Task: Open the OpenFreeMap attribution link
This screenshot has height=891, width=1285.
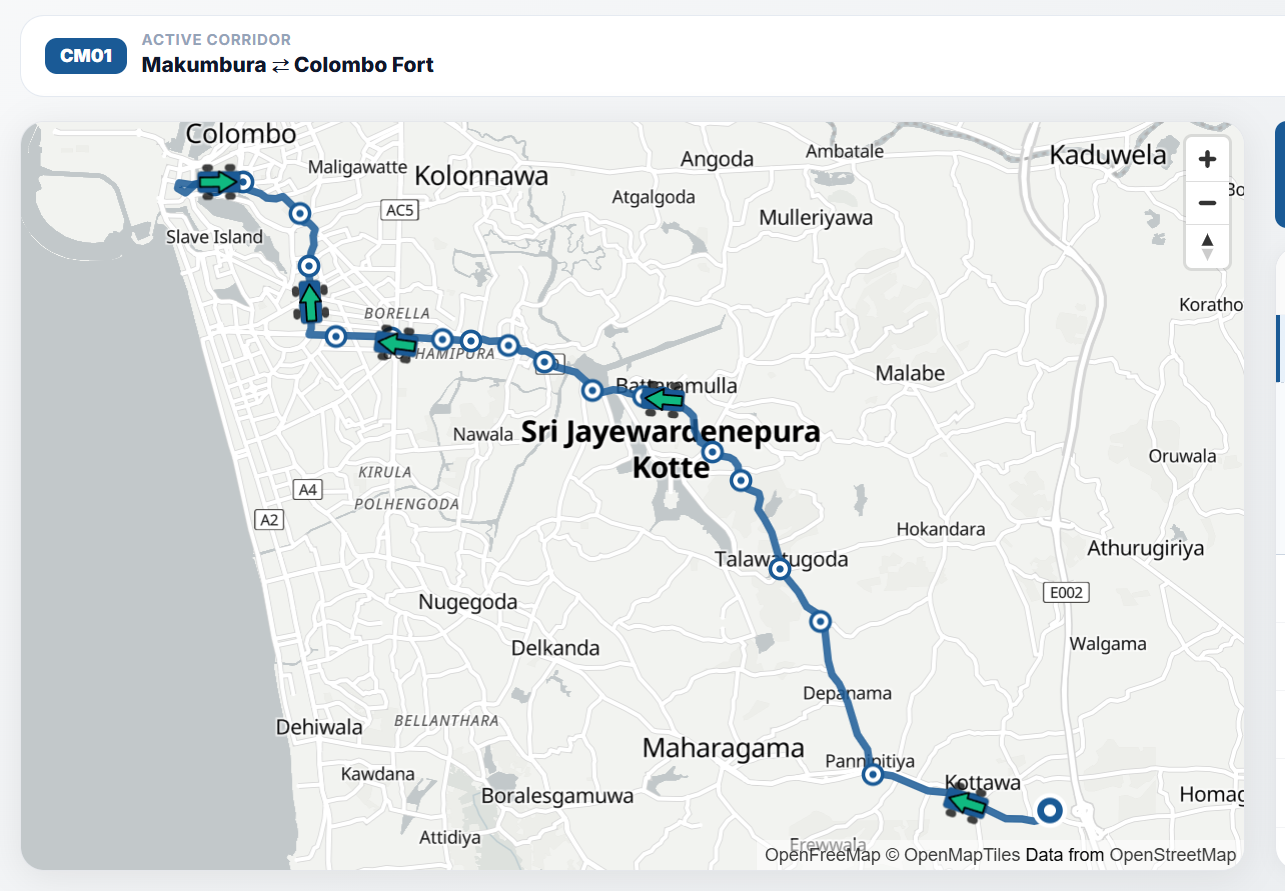Action: click(x=822, y=855)
